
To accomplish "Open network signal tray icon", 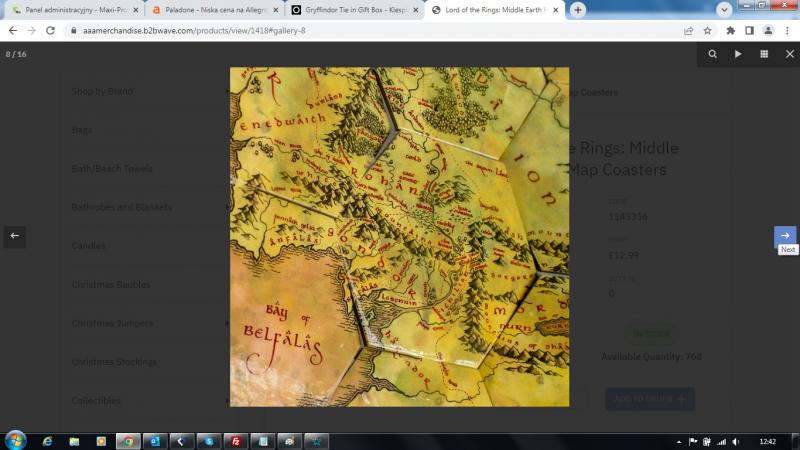I will coord(721,442).
